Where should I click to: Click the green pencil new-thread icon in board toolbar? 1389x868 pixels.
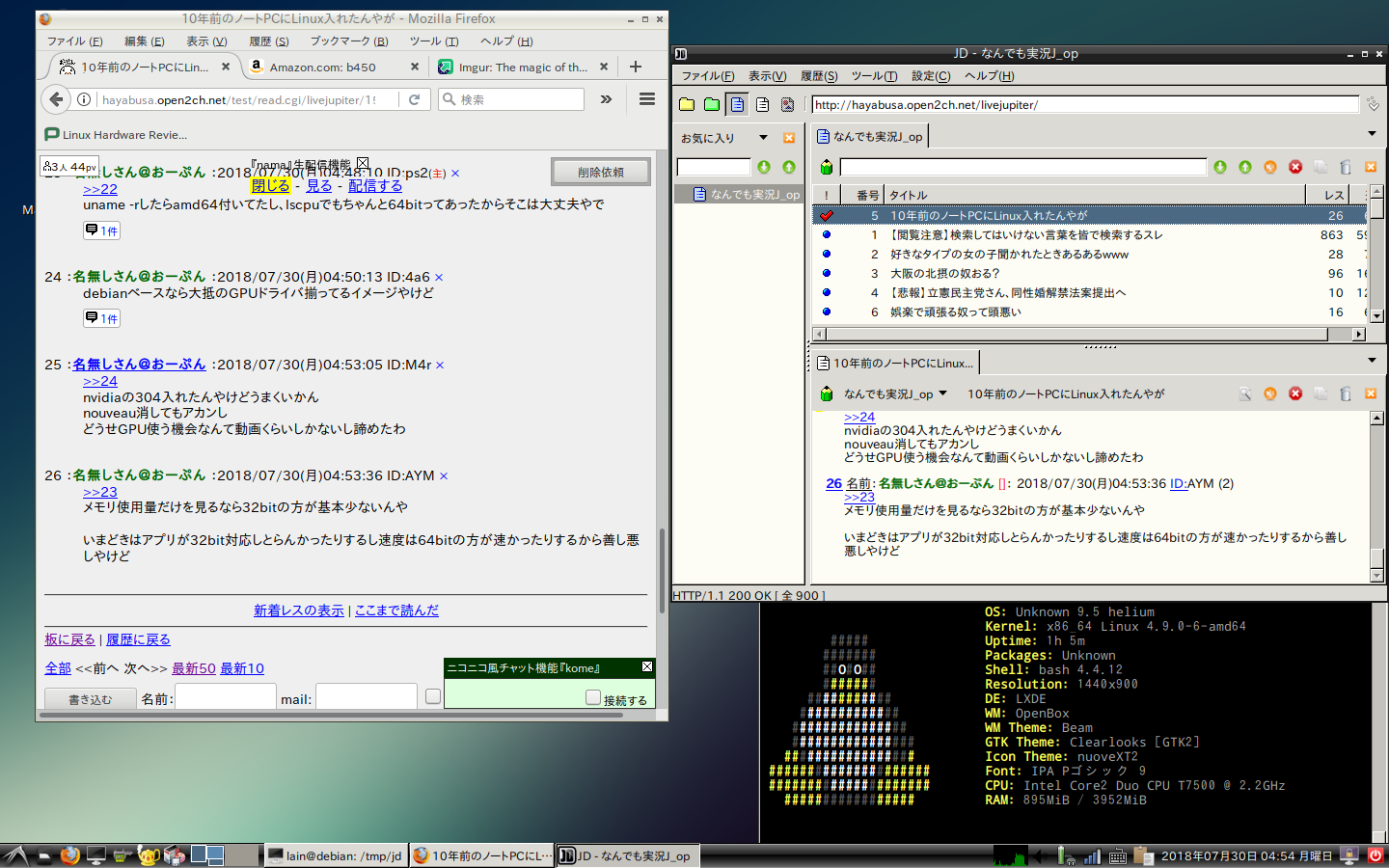click(827, 167)
